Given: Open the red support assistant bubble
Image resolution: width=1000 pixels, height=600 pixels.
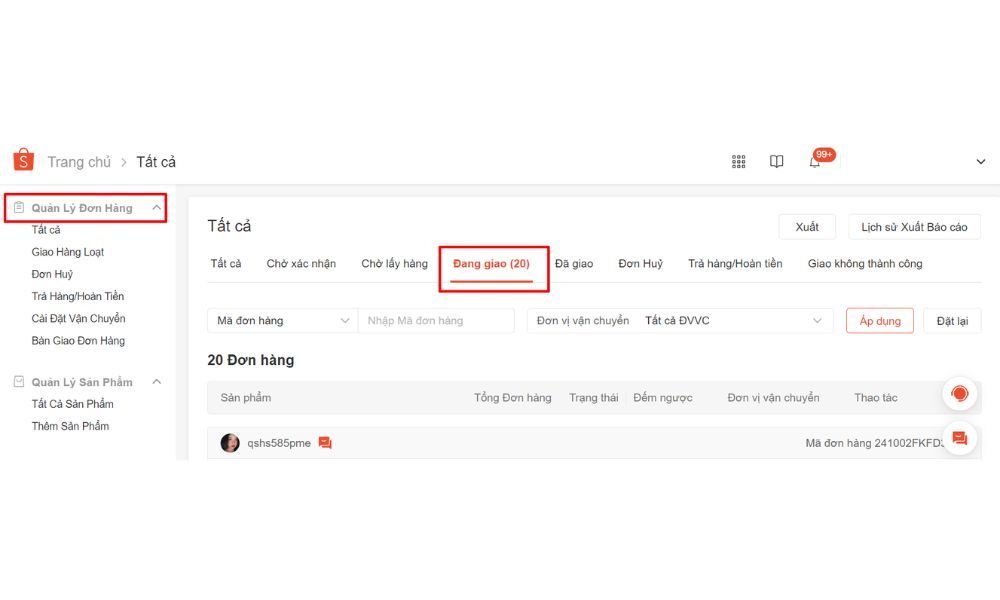Looking at the screenshot, I should point(959,393).
